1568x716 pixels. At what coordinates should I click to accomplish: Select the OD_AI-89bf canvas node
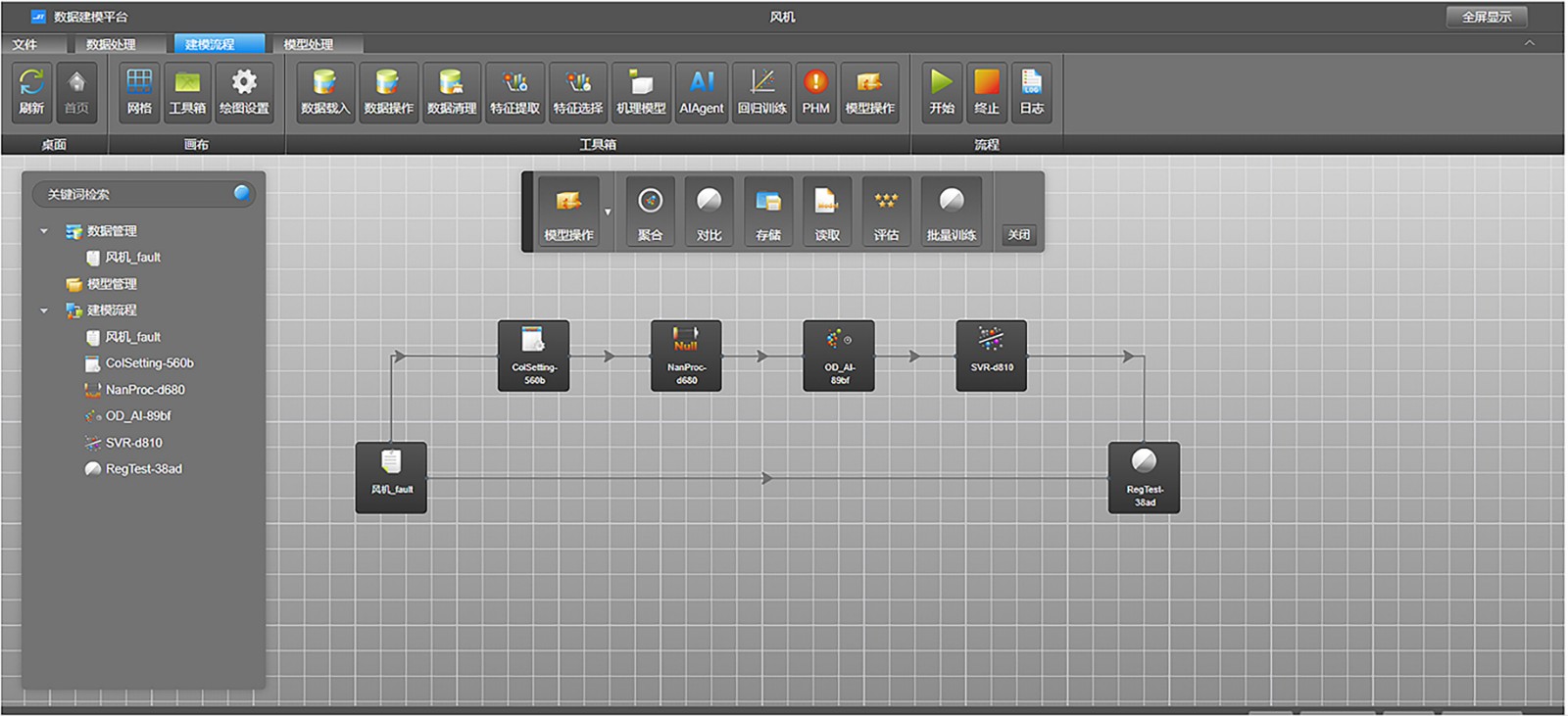[x=839, y=356]
